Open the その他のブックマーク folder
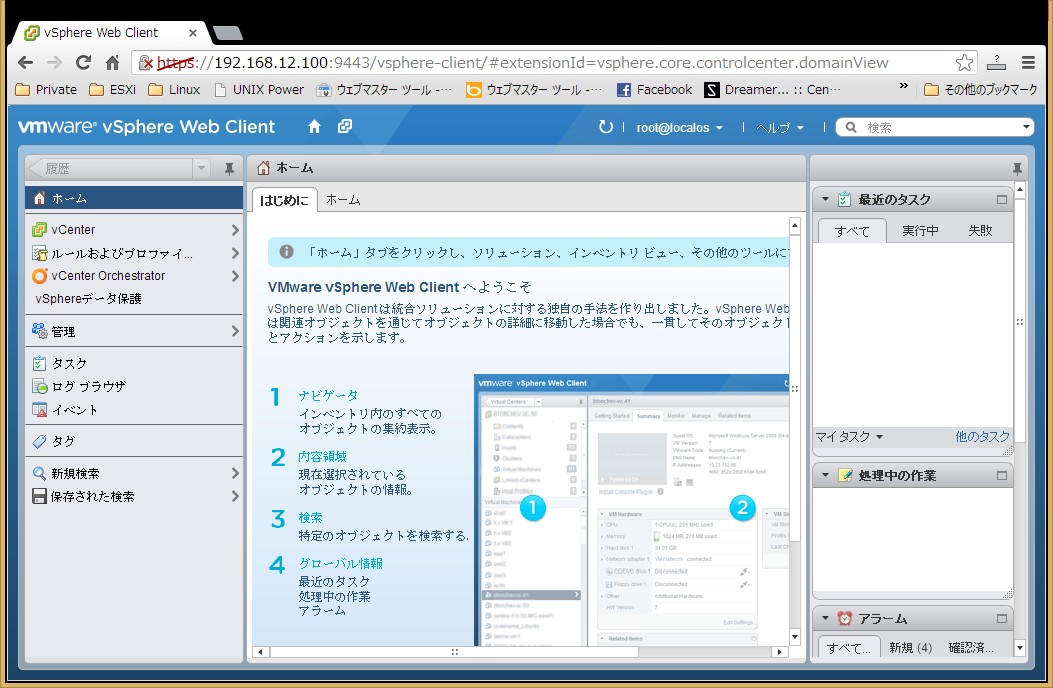This screenshot has height=688, width=1053. click(x=980, y=89)
